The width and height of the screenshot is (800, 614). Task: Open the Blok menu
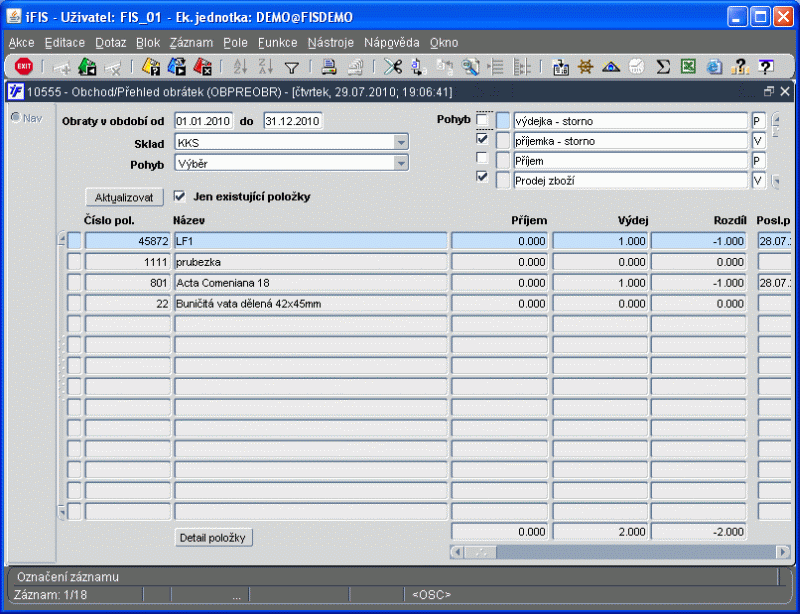pyautogui.click(x=148, y=43)
